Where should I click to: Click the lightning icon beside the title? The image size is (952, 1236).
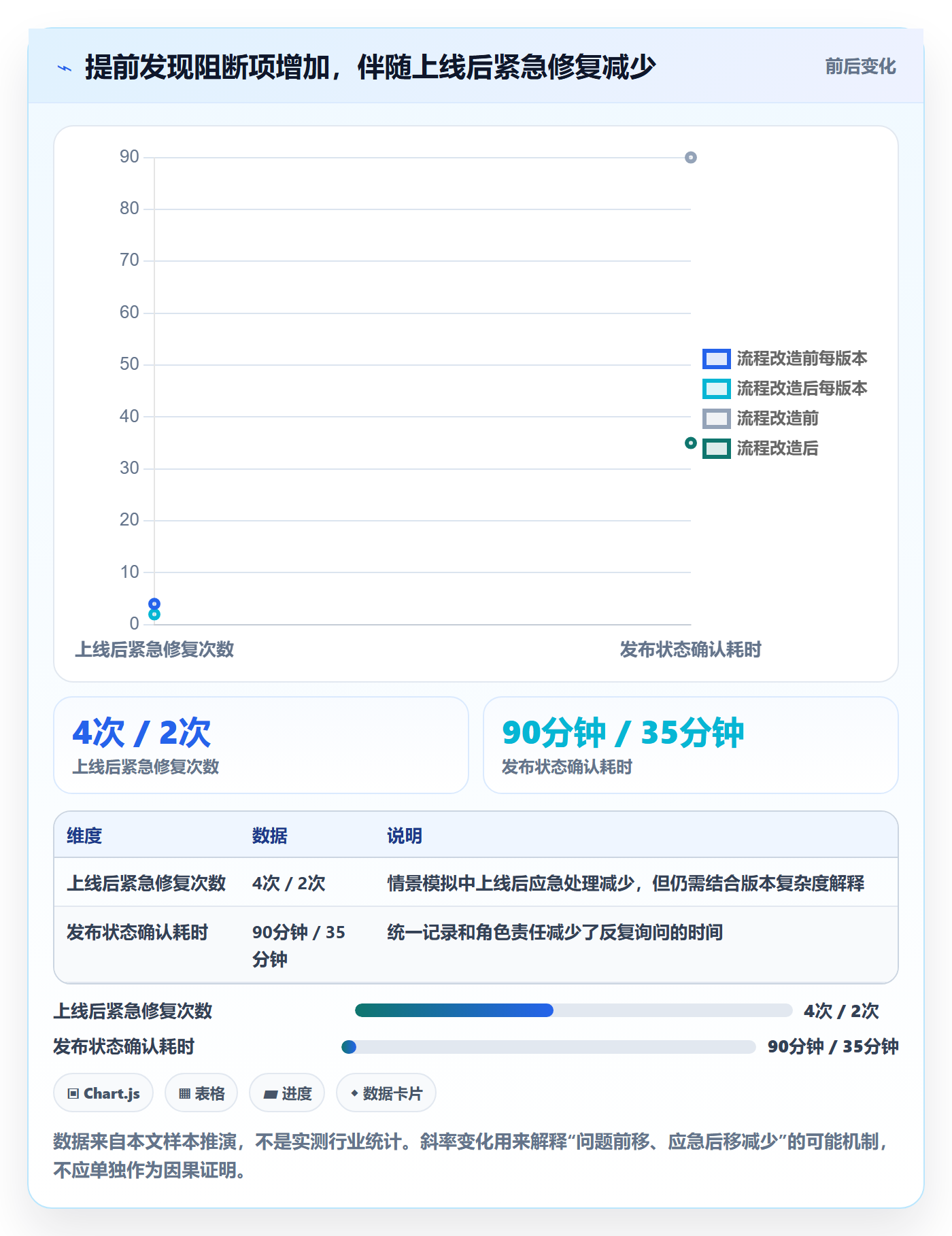coord(65,68)
